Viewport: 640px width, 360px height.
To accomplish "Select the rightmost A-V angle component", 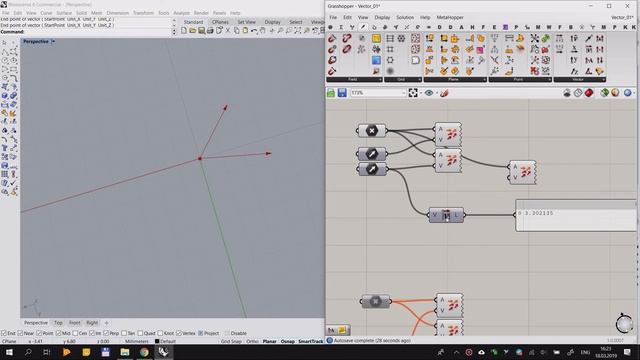I will tap(522, 172).
